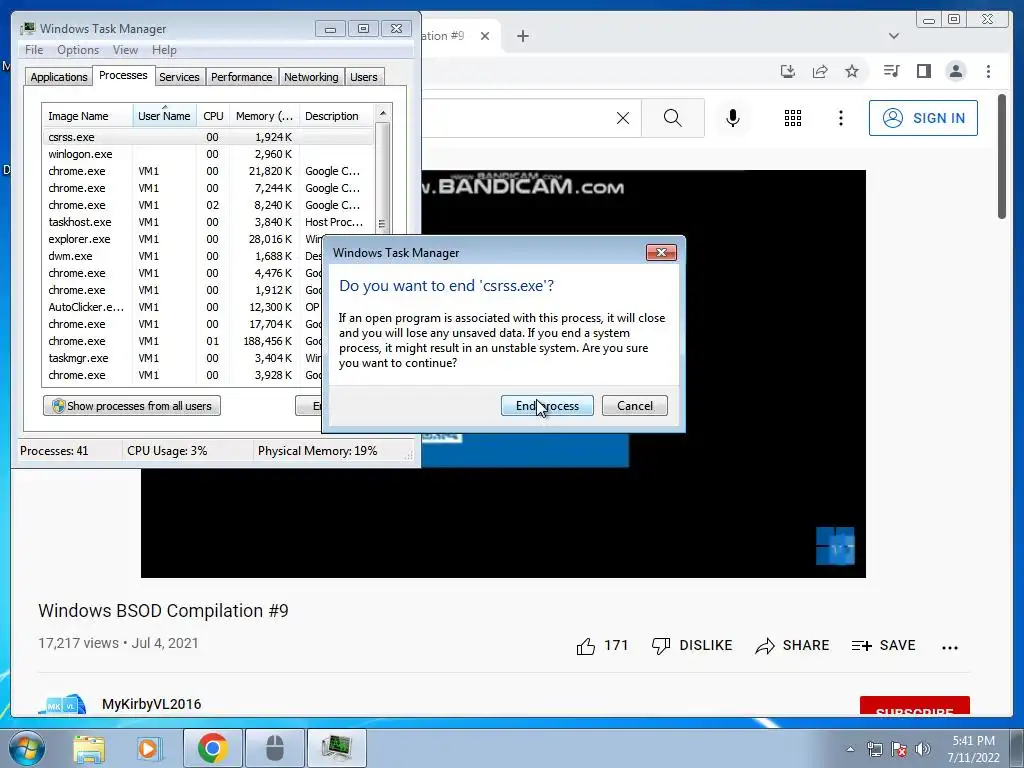The width and height of the screenshot is (1024, 768).
Task: Select the taskhost.exe process row
Action: pos(208,222)
